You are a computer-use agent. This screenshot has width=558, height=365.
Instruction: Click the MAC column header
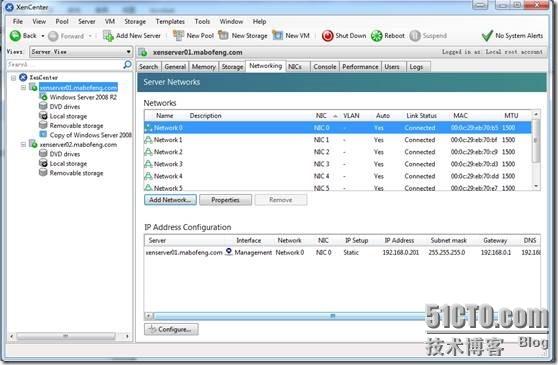(x=460, y=116)
